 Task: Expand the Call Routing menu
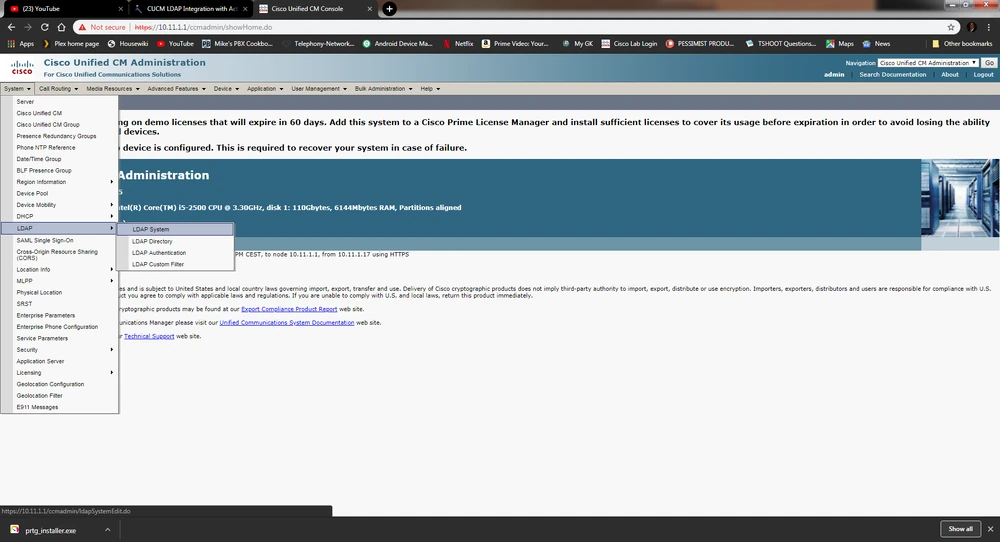[x=57, y=89]
